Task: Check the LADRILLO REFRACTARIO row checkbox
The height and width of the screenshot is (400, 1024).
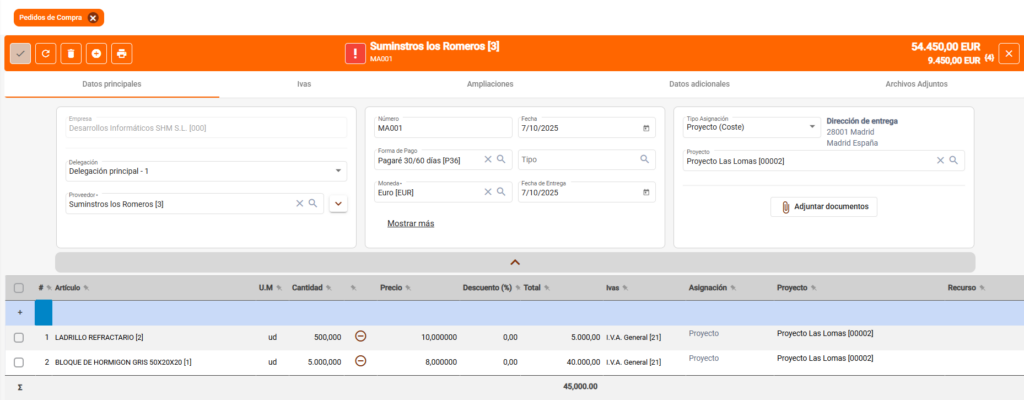Action: pos(19,337)
